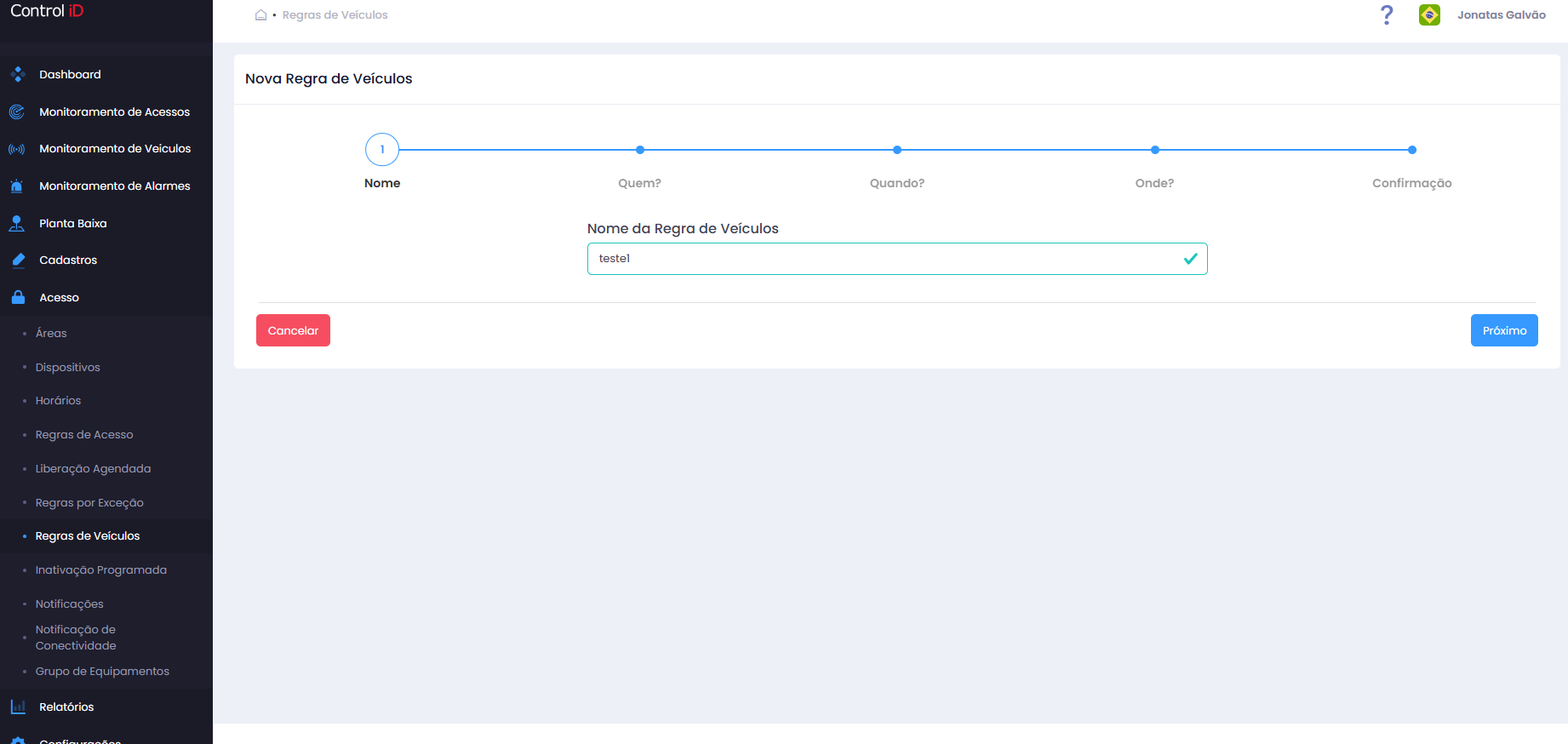The width and height of the screenshot is (1568, 744).
Task: Open Regras de Acesso submenu item
Action: [x=84, y=434]
